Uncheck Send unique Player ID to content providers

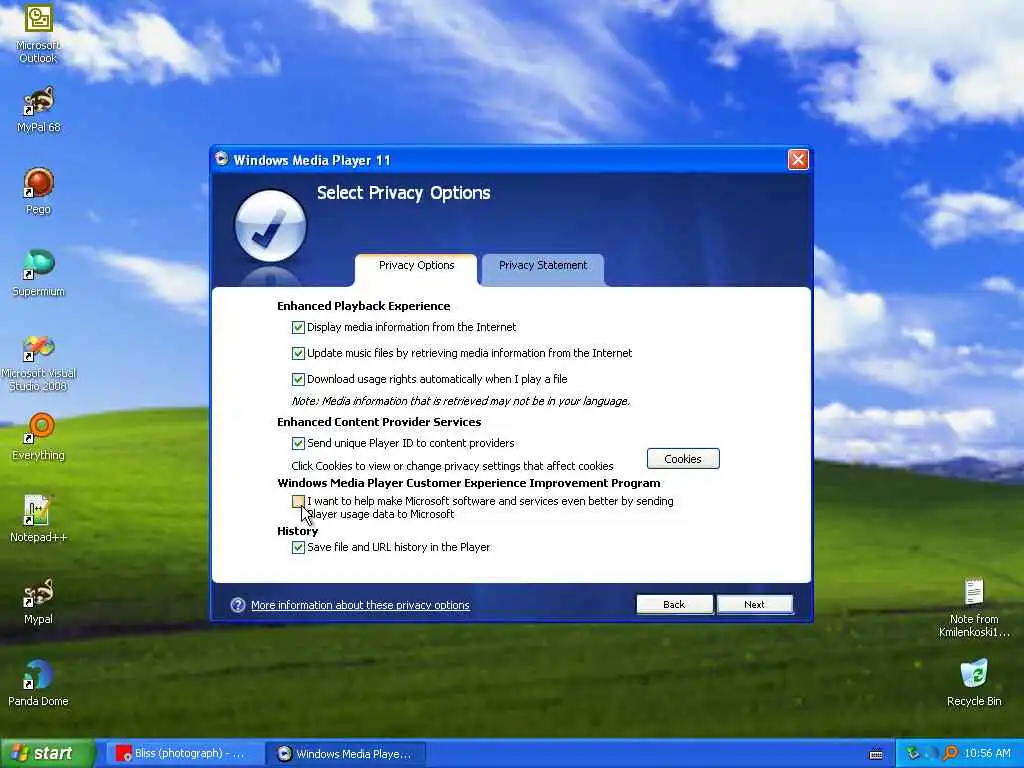[298, 443]
